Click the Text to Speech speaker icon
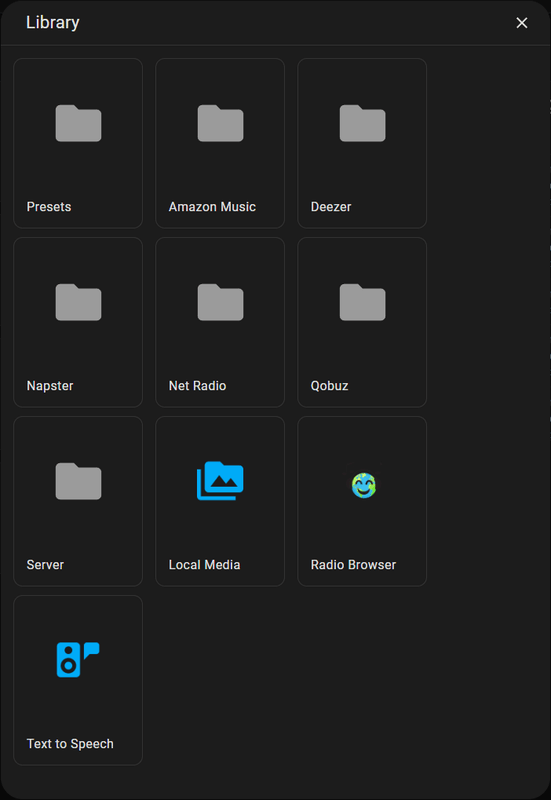The image size is (551, 800). 78,660
